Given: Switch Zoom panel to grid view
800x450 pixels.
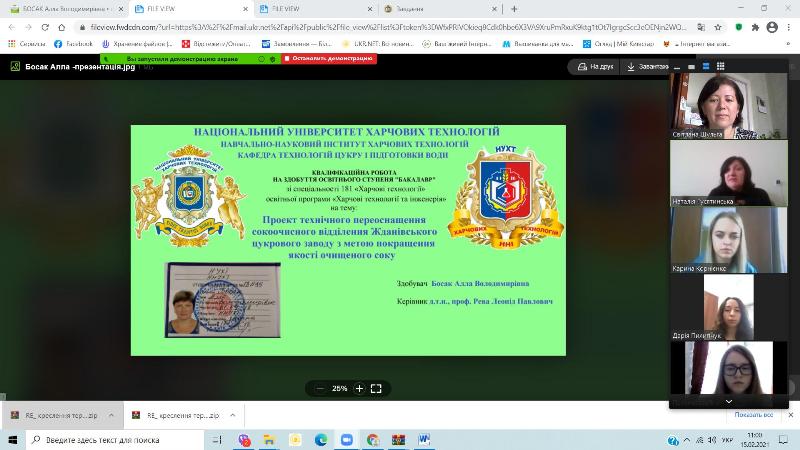Looking at the screenshot, I should [x=720, y=66].
